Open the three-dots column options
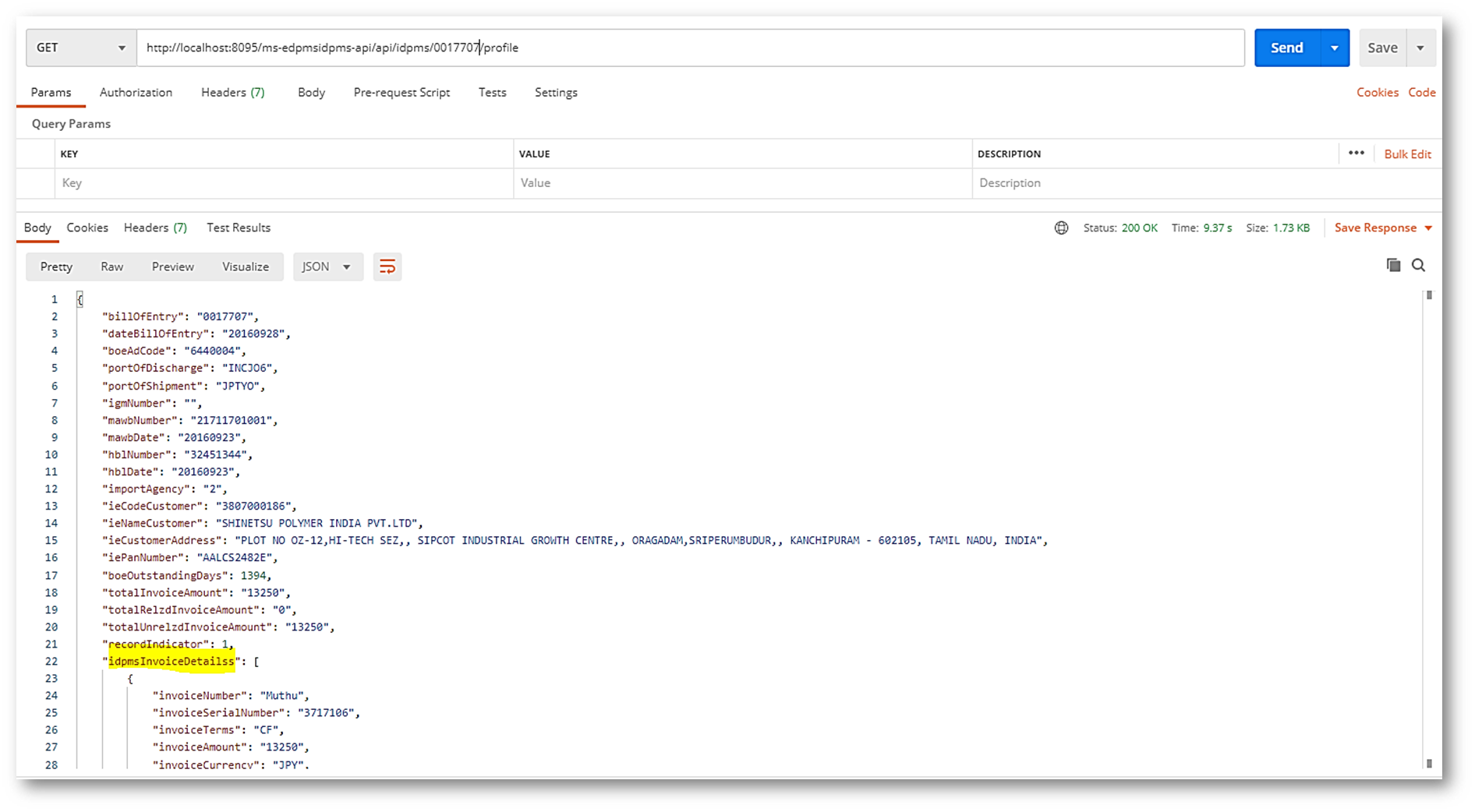Screen dimensions: 1475x812 [1356, 154]
